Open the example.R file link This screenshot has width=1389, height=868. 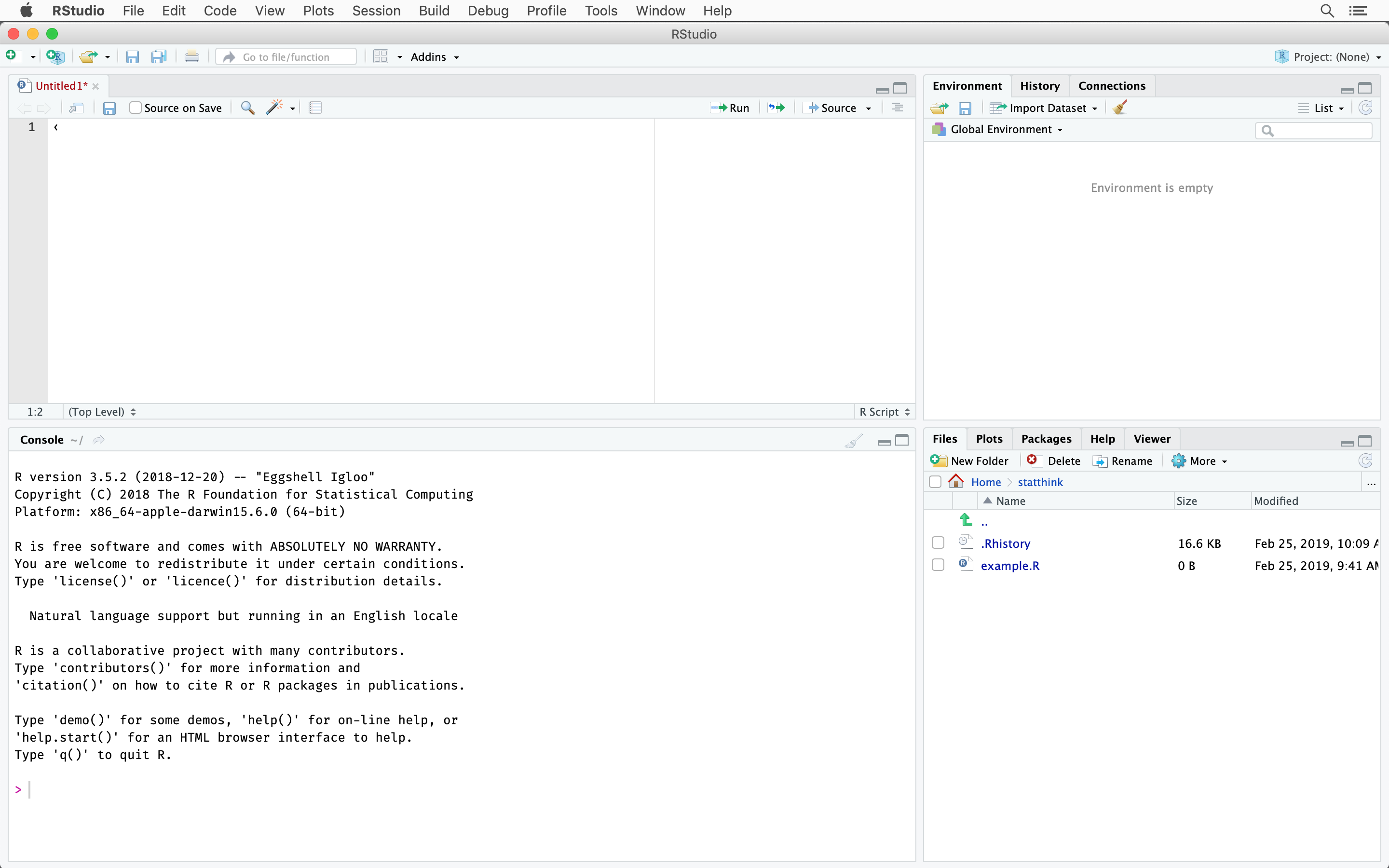(x=1009, y=566)
